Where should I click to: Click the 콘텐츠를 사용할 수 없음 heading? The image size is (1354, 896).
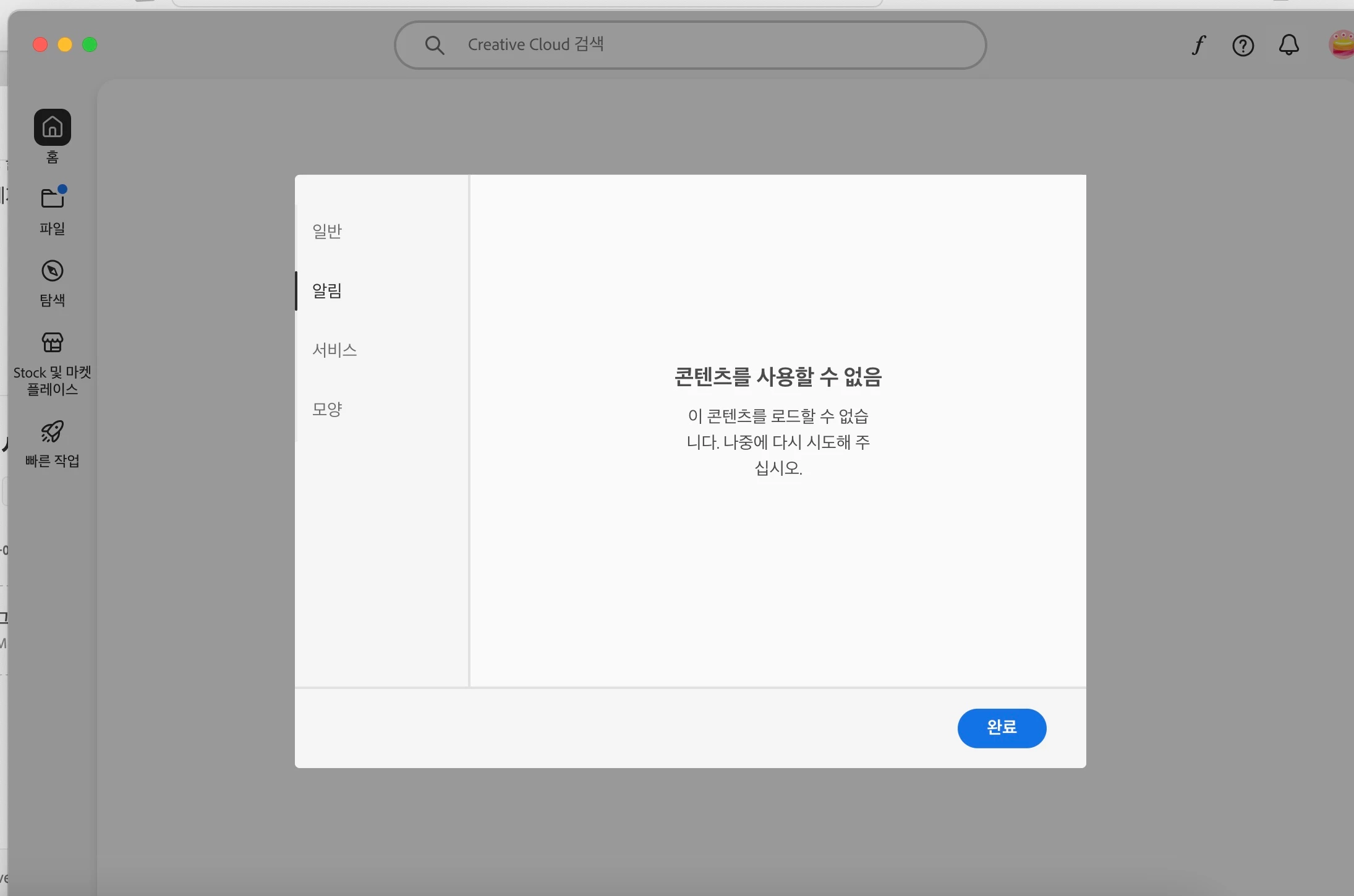coord(778,376)
